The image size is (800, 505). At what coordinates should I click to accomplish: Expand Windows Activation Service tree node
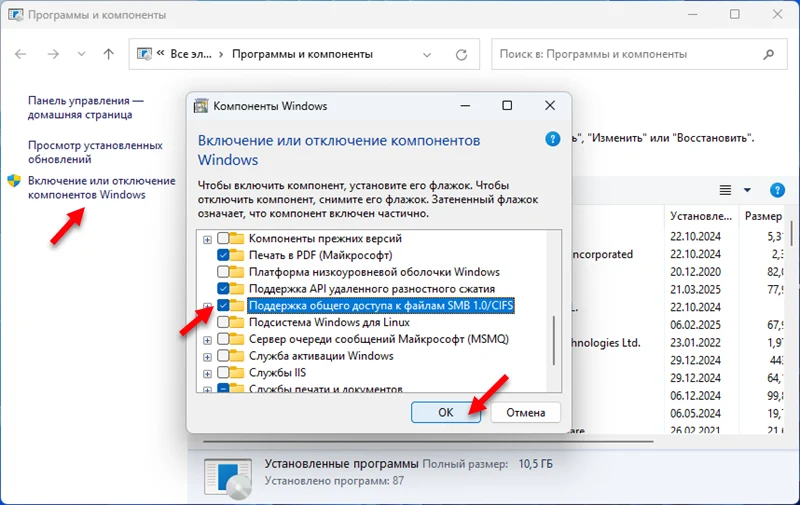pyautogui.click(x=207, y=357)
